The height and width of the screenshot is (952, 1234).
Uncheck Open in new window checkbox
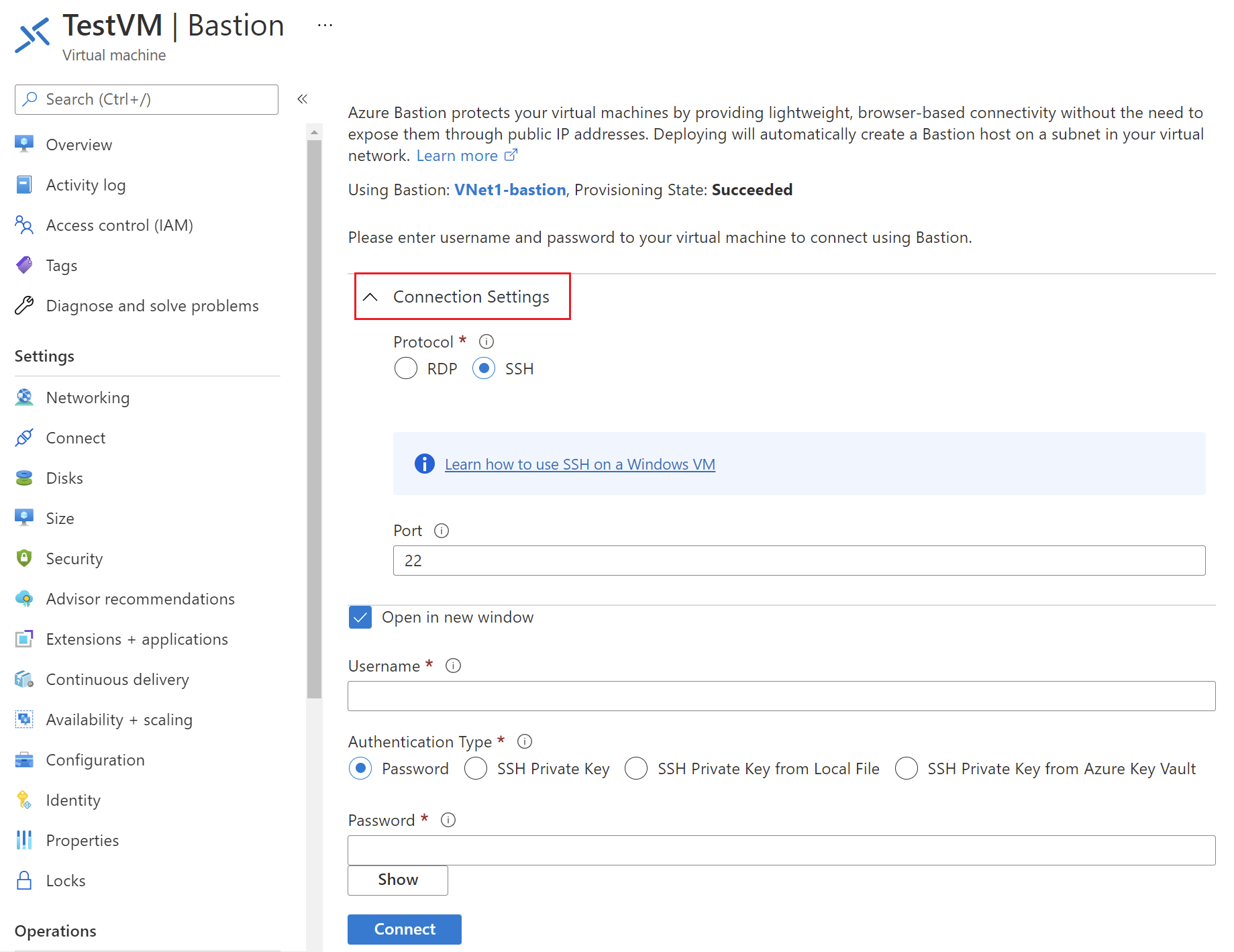tap(360, 617)
